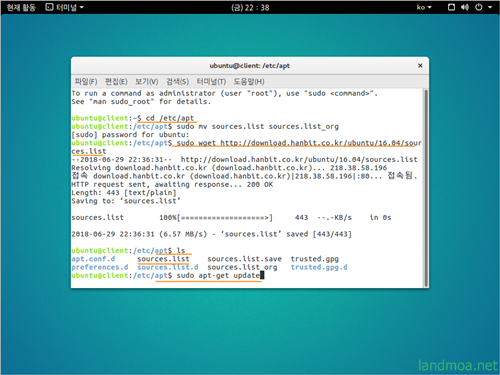The image size is (500, 375).
Task: Click '[sudo] password for ubuntu:' line
Action: click(x=130, y=135)
